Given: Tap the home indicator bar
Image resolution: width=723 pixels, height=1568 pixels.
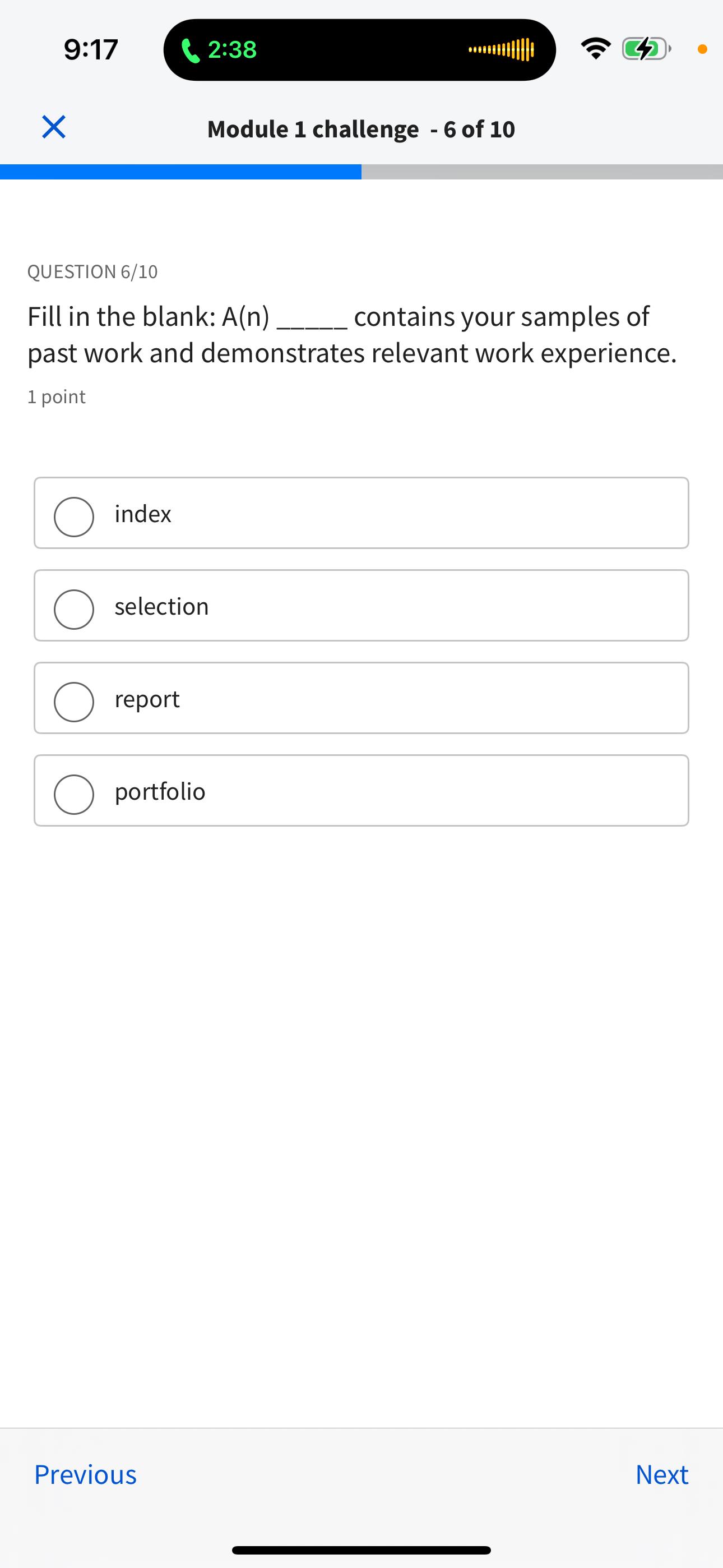Looking at the screenshot, I should point(361,1549).
